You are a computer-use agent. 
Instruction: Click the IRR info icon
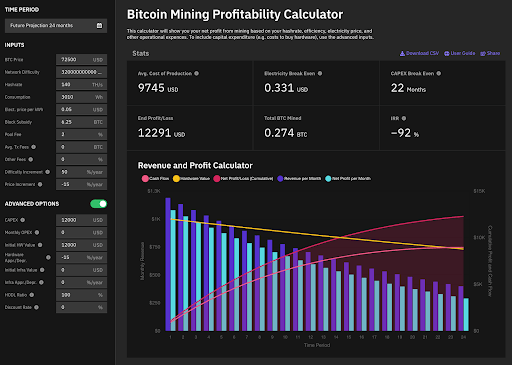(404, 118)
